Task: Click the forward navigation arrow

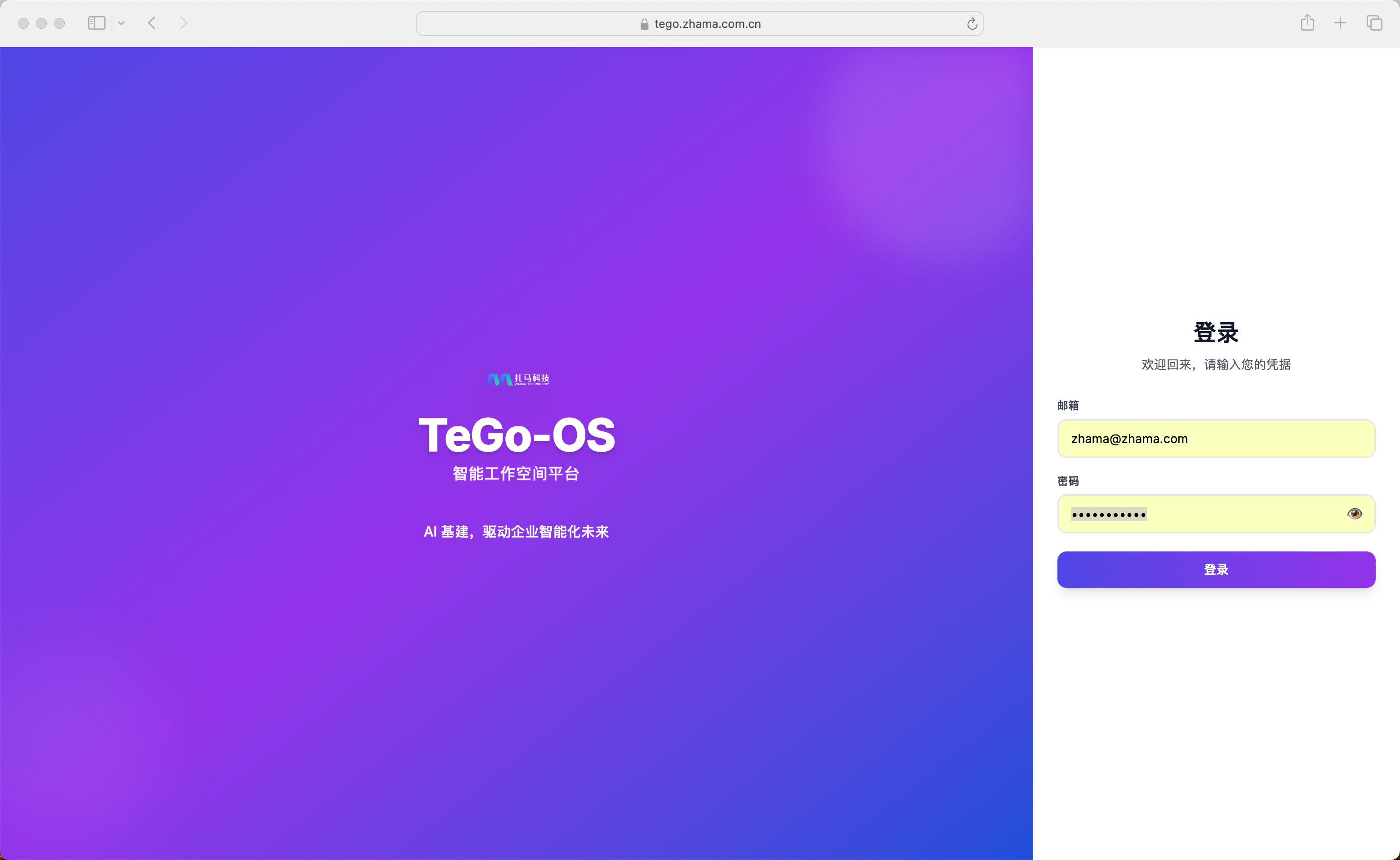Action: tap(183, 23)
